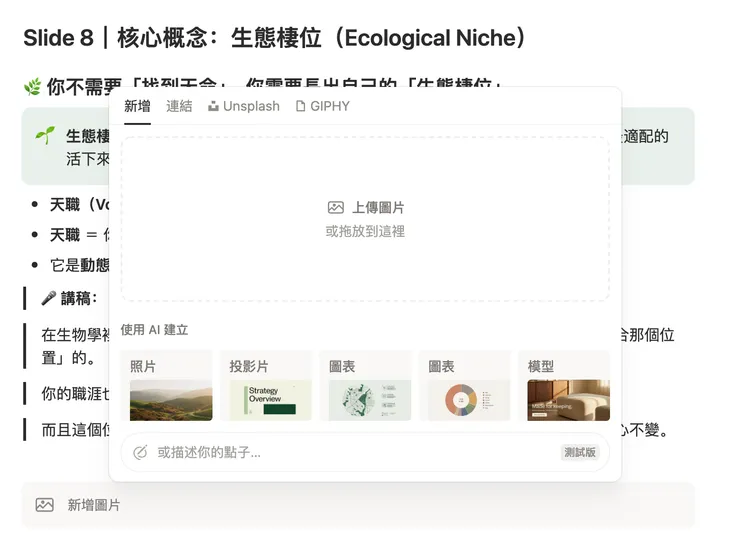The image size is (740, 560).
Task: Click the 測試版 beta badge
Action: click(580, 452)
